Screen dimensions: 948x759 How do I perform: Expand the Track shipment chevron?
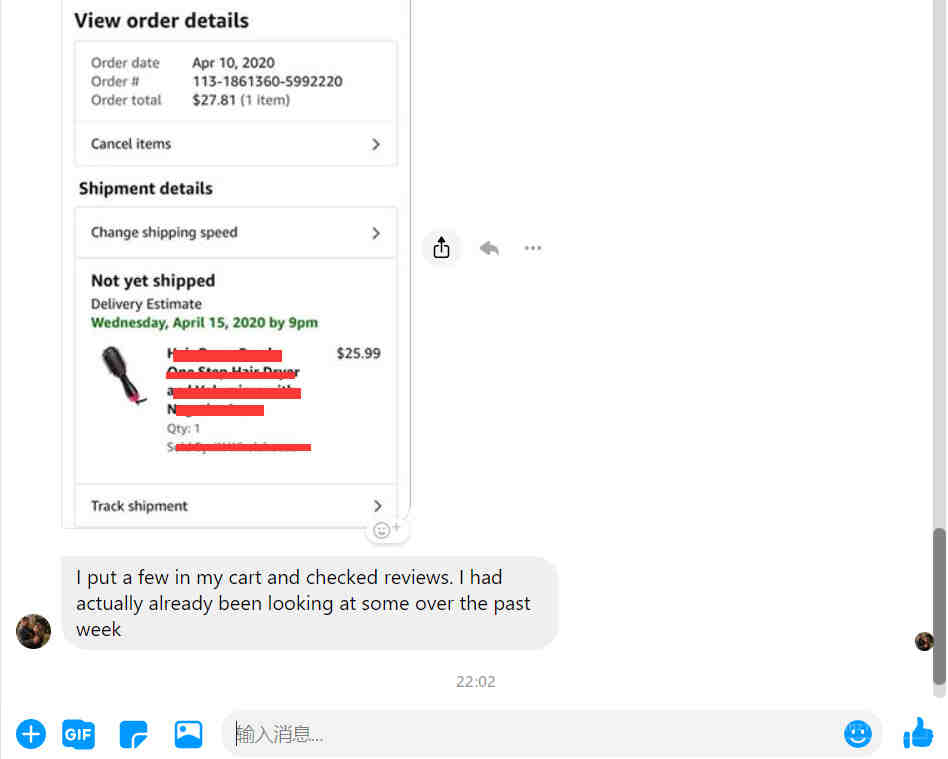[377, 506]
